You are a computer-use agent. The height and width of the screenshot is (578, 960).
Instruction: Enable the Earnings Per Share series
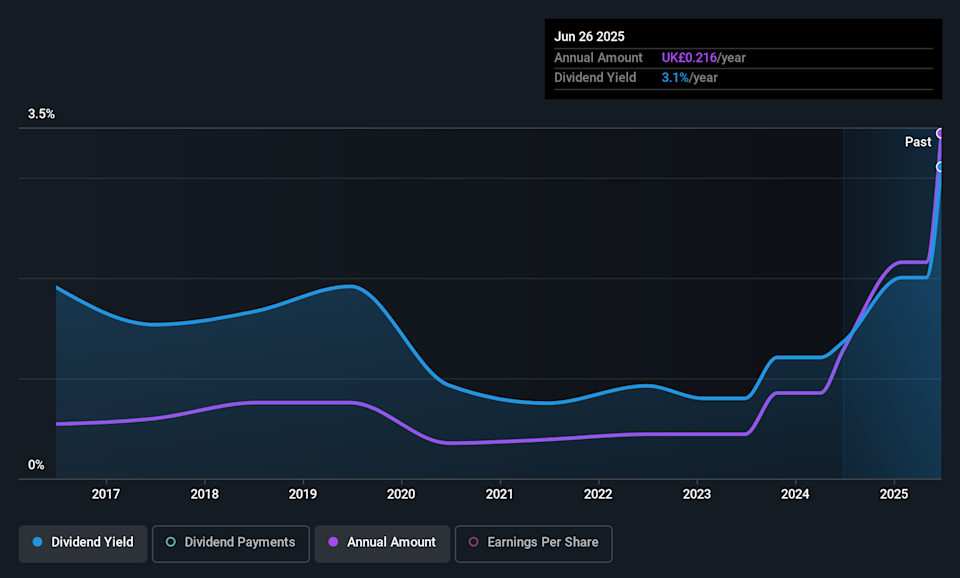pos(542,542)
